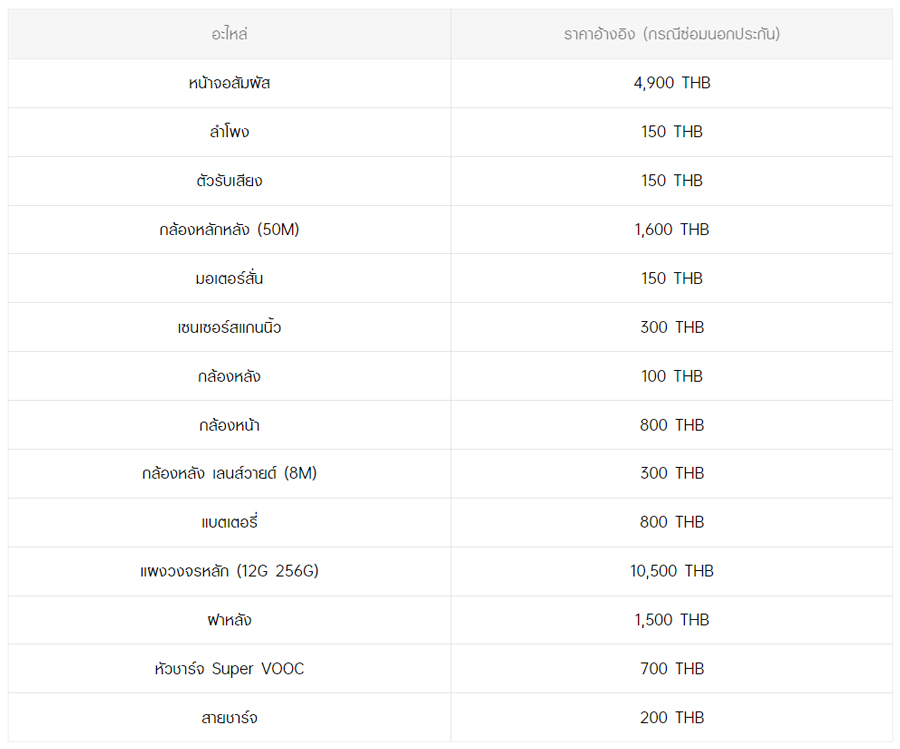Screen dimensions: 900x749
Task: Click the หน้าจอสัมผัส part name cell
Action: pos(229,83)
